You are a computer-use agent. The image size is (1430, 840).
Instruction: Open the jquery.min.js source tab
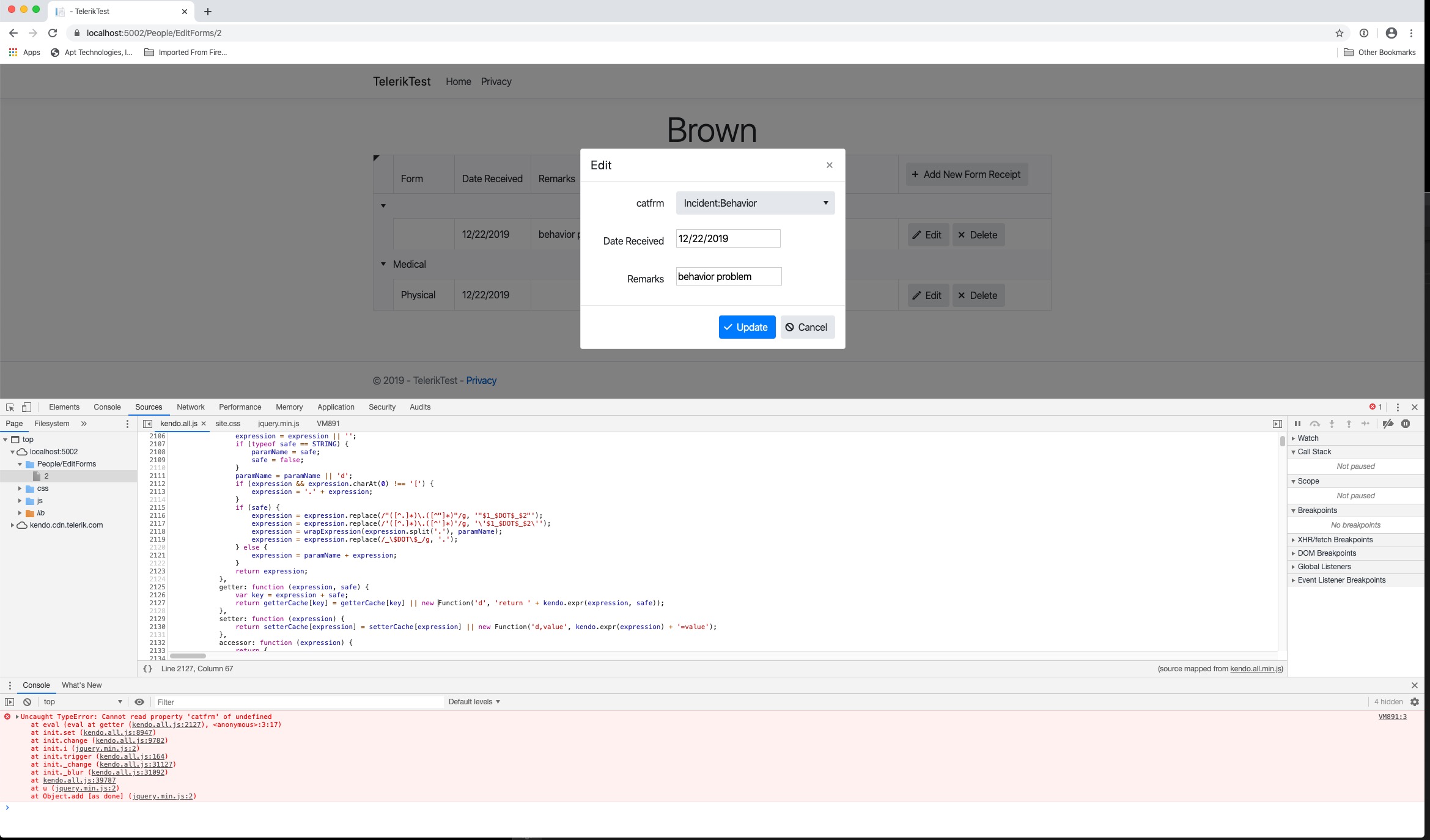278,424
